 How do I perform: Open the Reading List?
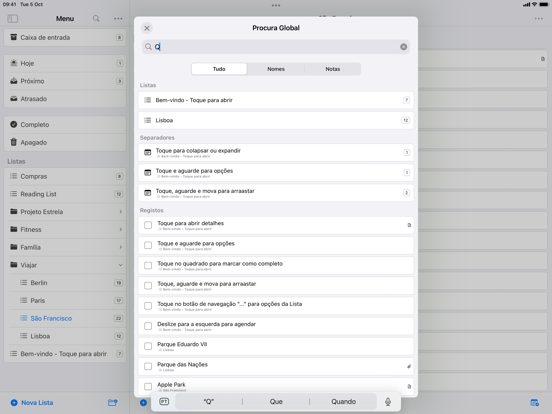tap(65, 194)
